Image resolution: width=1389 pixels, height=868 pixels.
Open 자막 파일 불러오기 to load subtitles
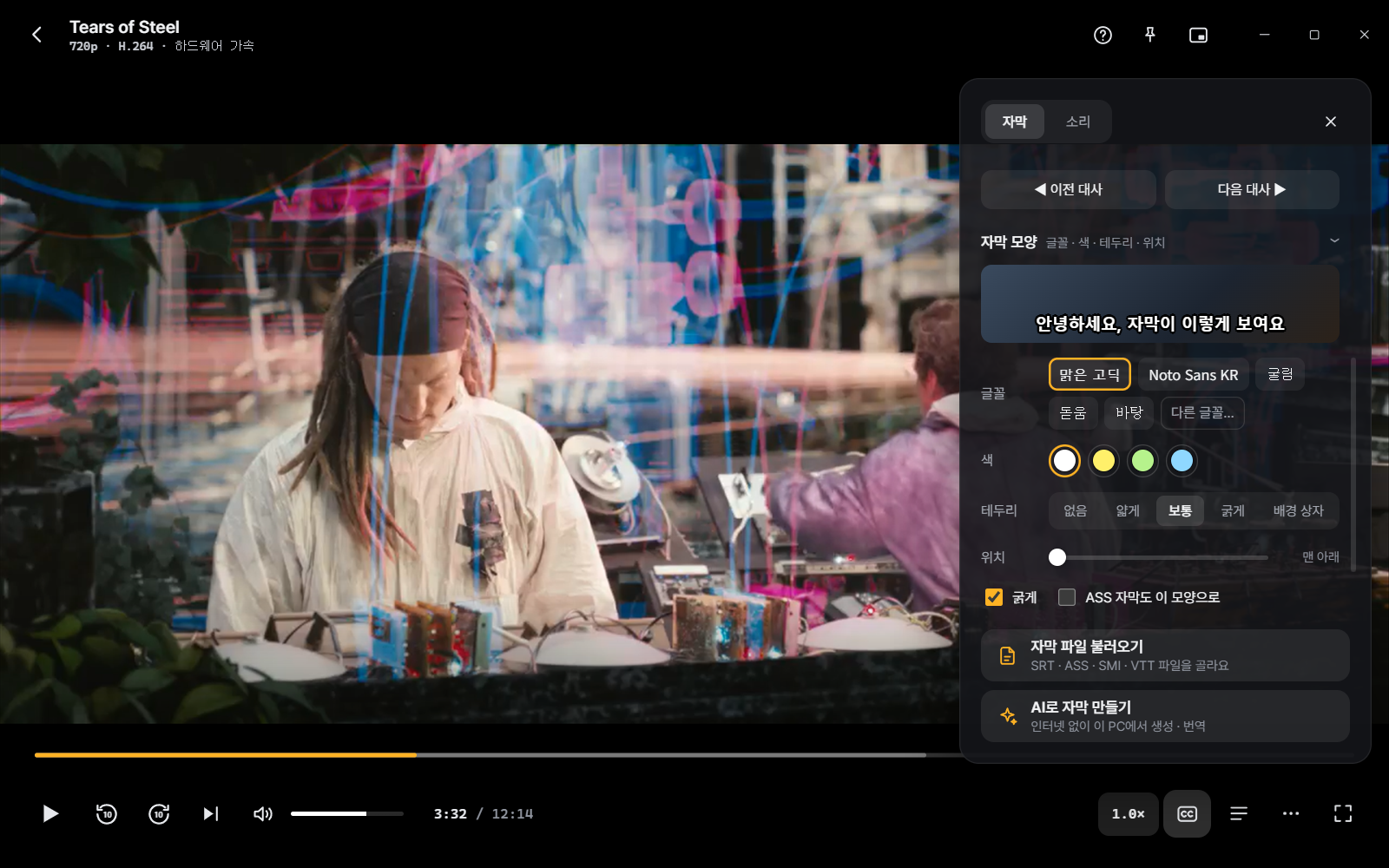click(x=1165, y=655)
